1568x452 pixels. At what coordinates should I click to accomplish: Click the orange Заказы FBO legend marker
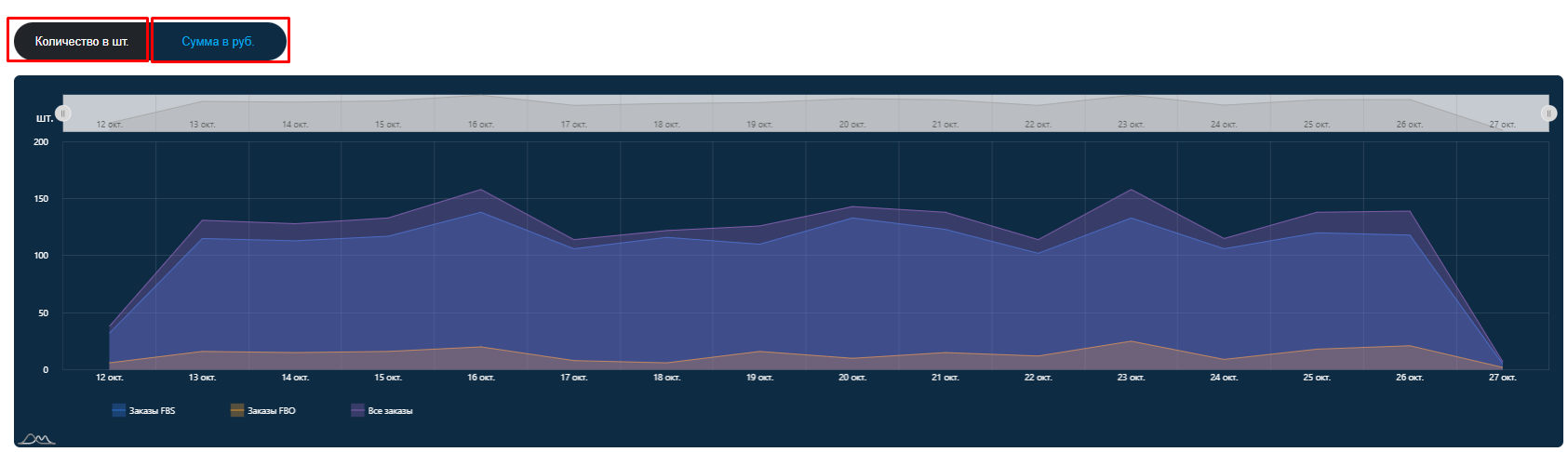[x=237, y=410]
